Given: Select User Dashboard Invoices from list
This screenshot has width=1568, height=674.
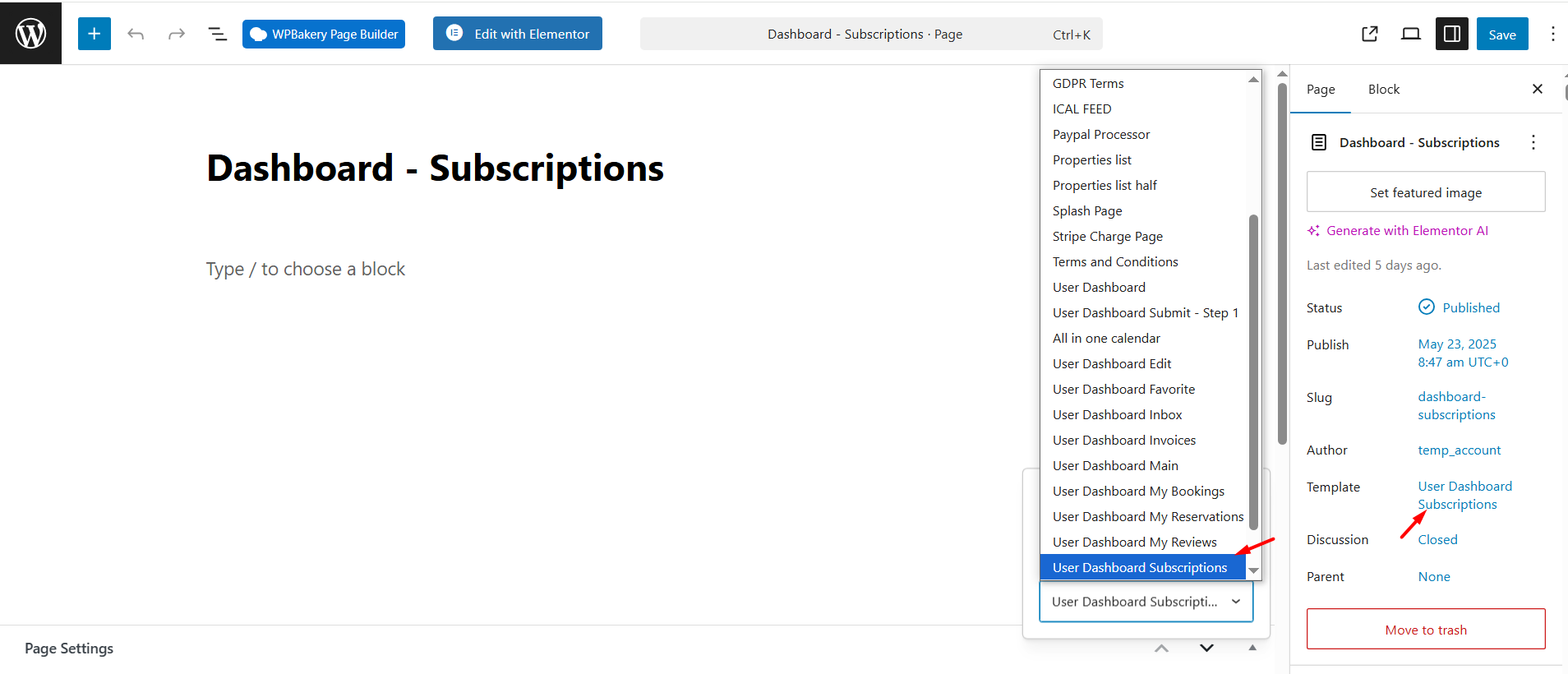Looking at the screenshot, I should coord(1123,441).
